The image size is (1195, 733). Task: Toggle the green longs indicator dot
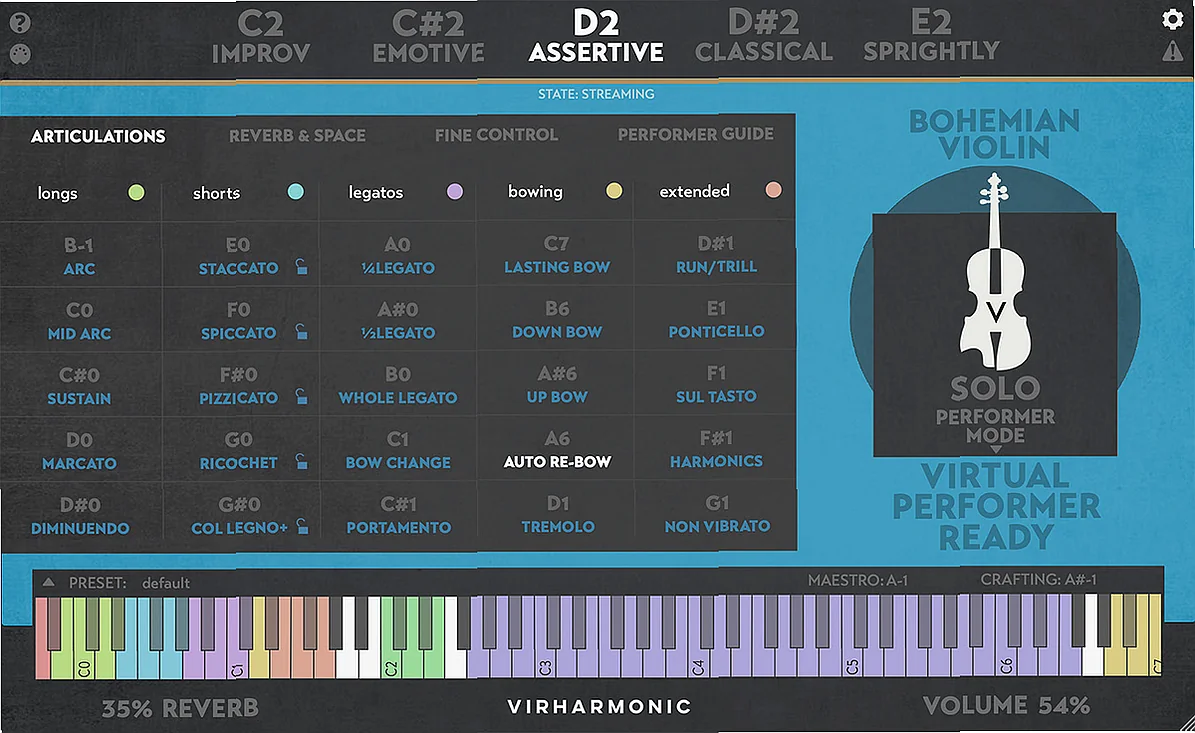point(135,193)
